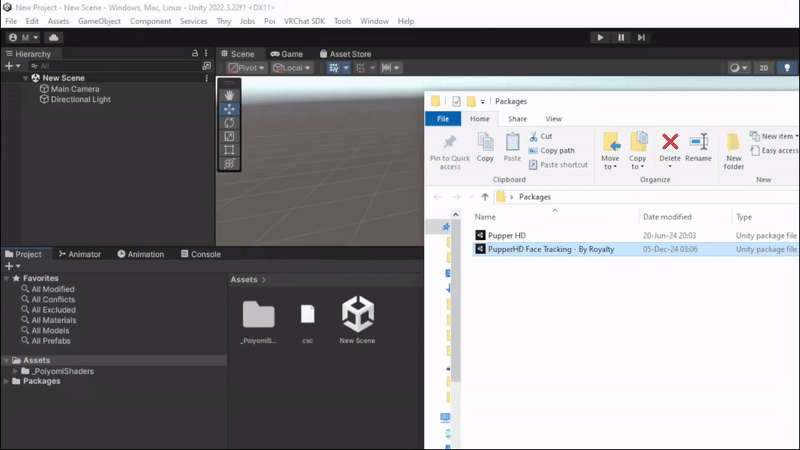The image size is (800, 450).
Task: Toggle scene lighting bulb button
Action: click(787, 68)
